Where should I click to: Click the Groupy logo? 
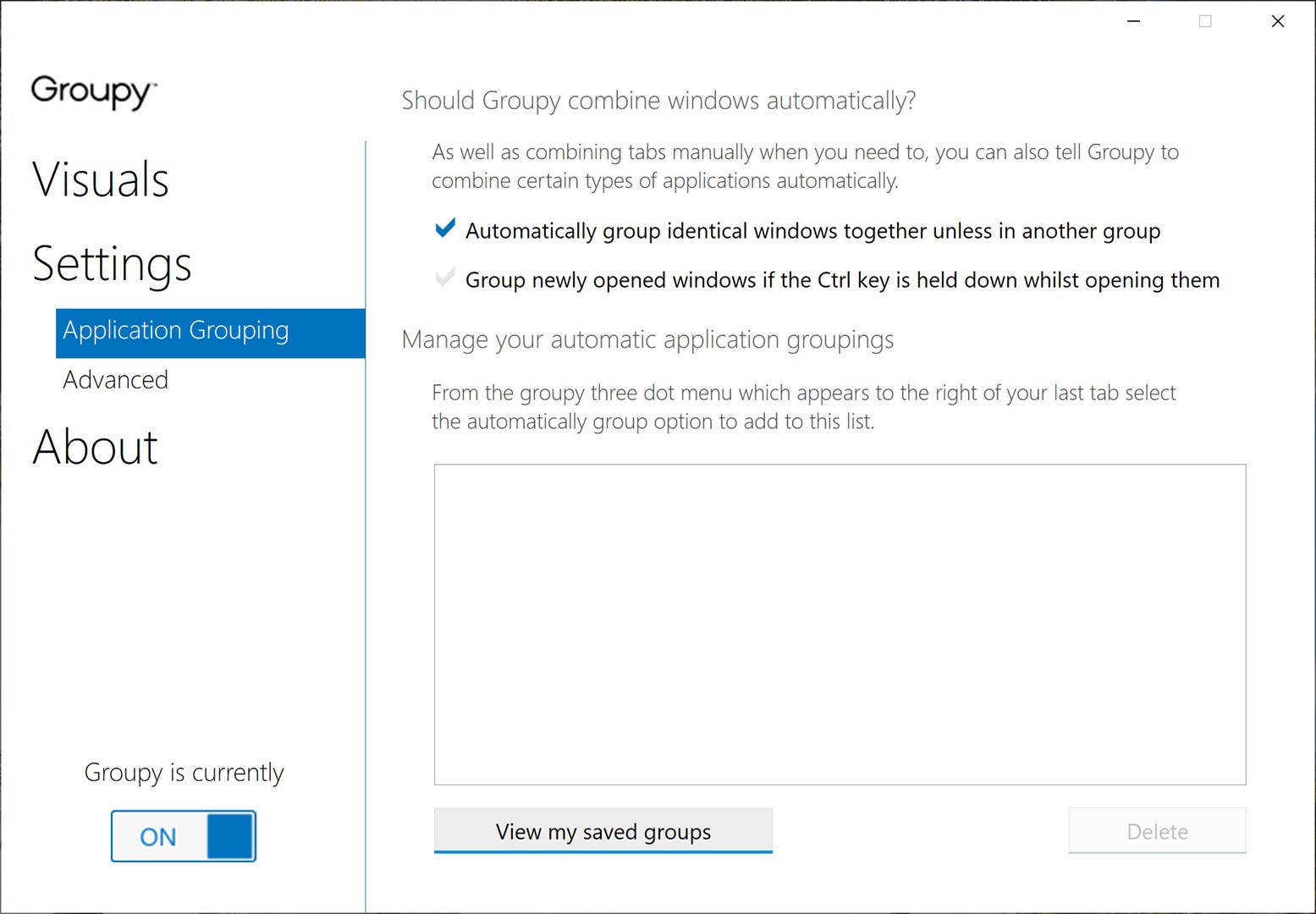(x=94, y=91)
